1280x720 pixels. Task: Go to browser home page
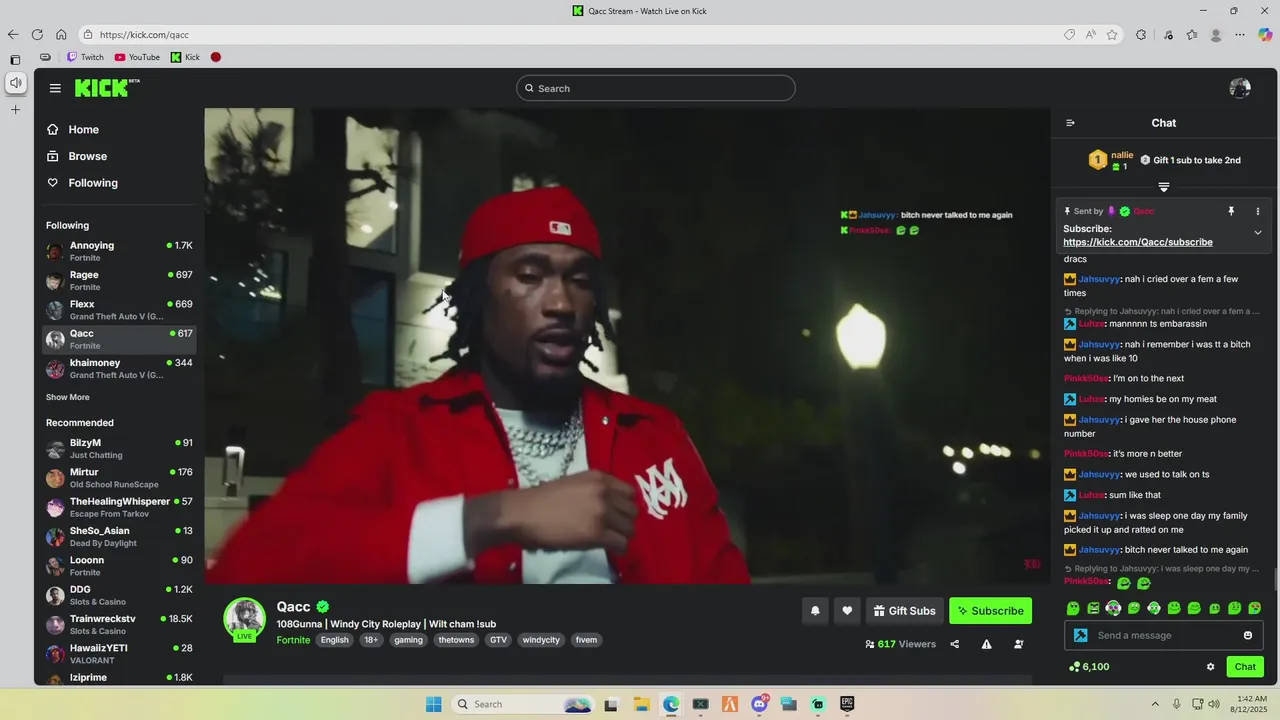pos(61,35)
